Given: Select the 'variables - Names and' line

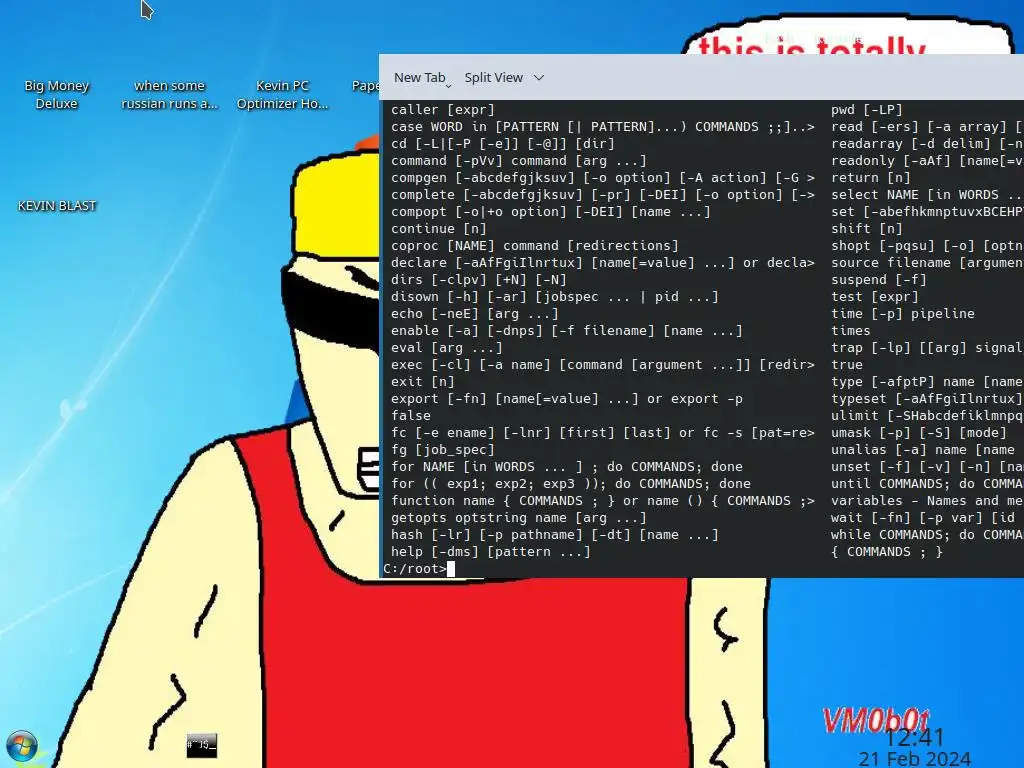Looking at the screenshot, I should (927, 500).
